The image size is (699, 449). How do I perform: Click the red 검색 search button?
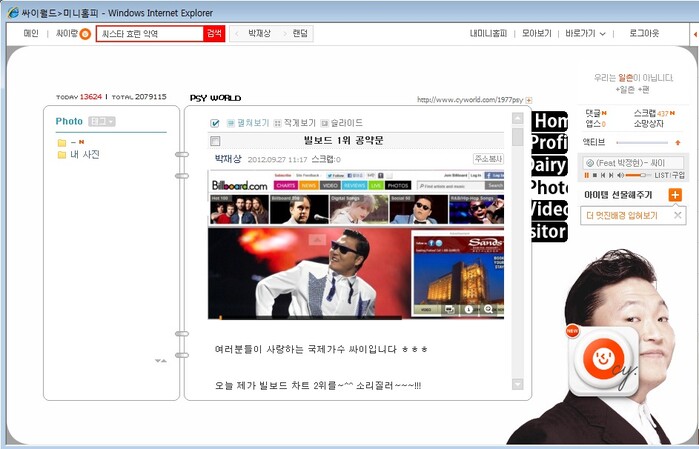pos(214,34)
